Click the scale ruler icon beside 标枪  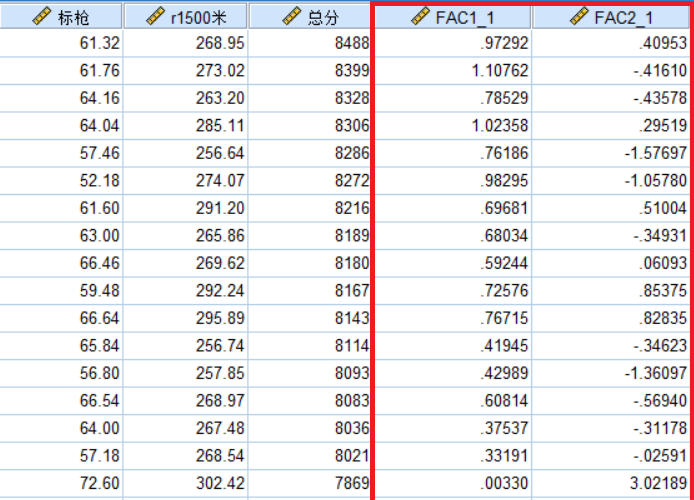[x=41, y=17]
